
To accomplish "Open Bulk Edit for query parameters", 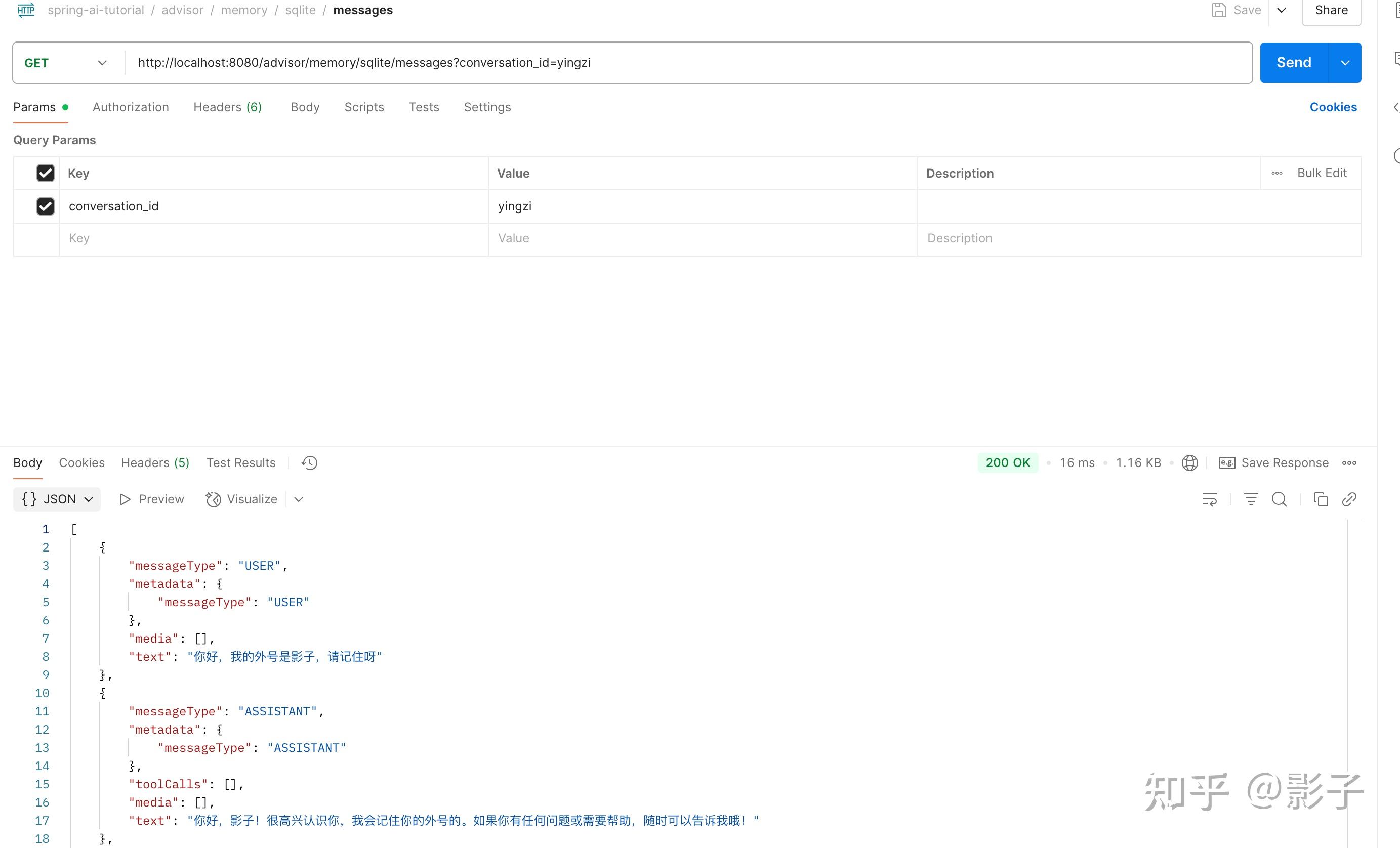I will [1322, 173].
